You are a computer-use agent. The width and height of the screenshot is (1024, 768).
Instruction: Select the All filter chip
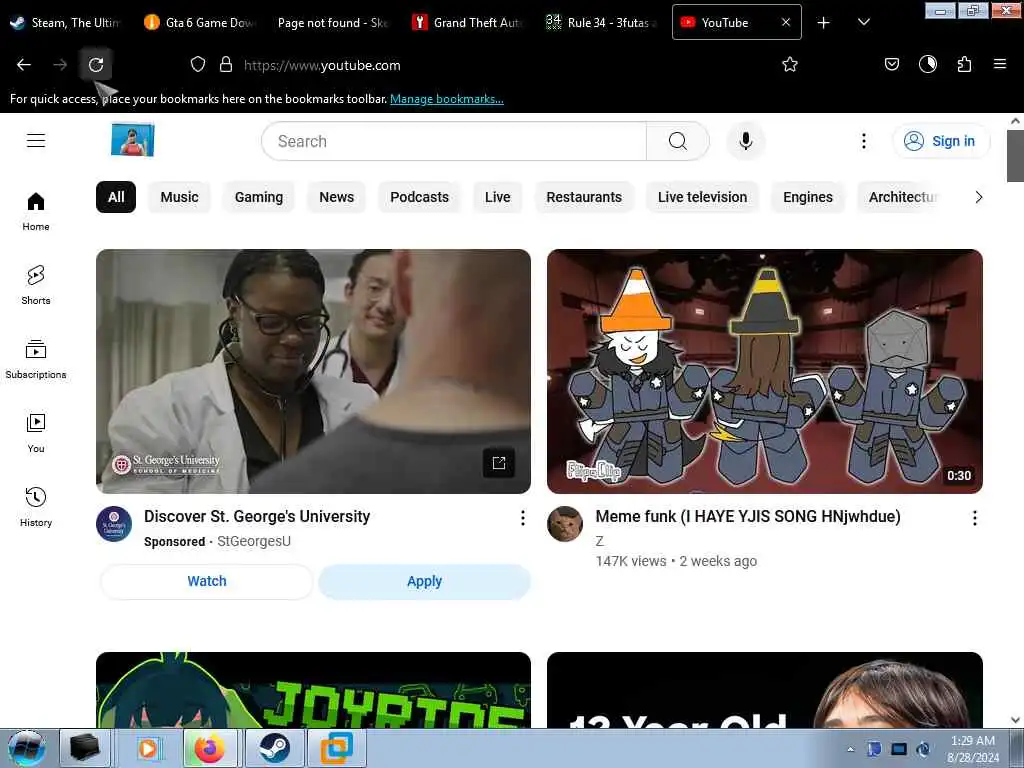click(116, 197)
